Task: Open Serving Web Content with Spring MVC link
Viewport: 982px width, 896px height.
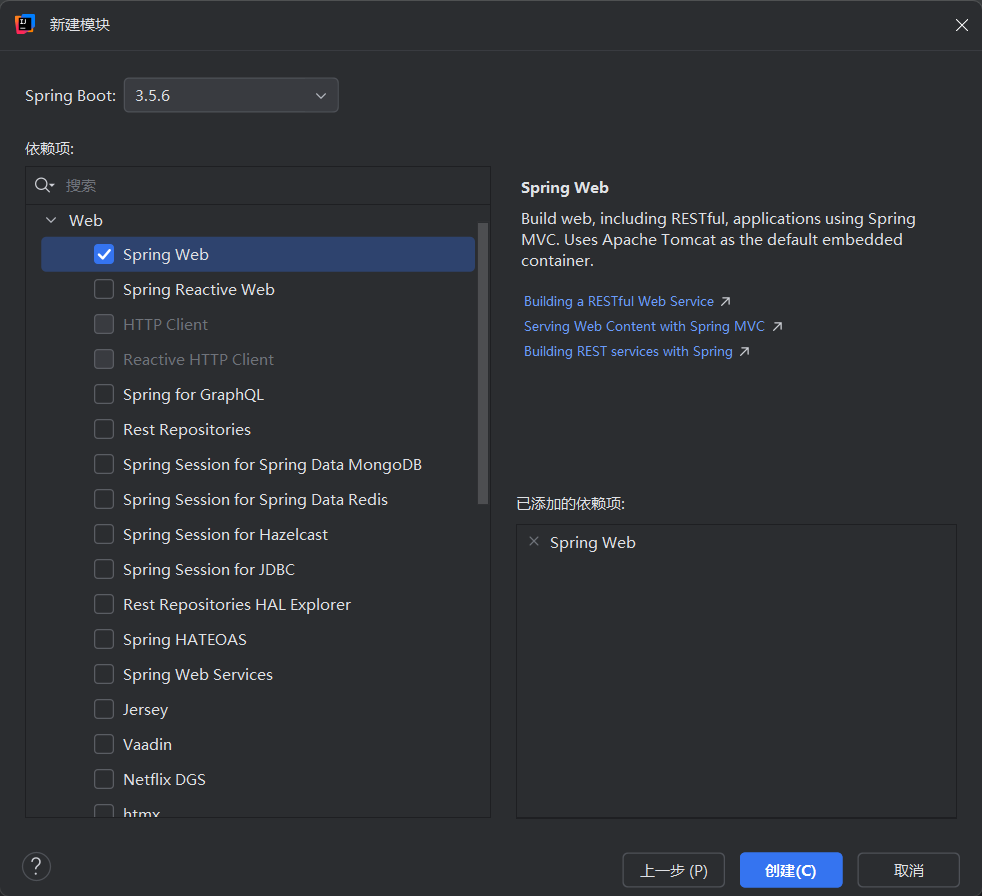Action: coord(644,326)
